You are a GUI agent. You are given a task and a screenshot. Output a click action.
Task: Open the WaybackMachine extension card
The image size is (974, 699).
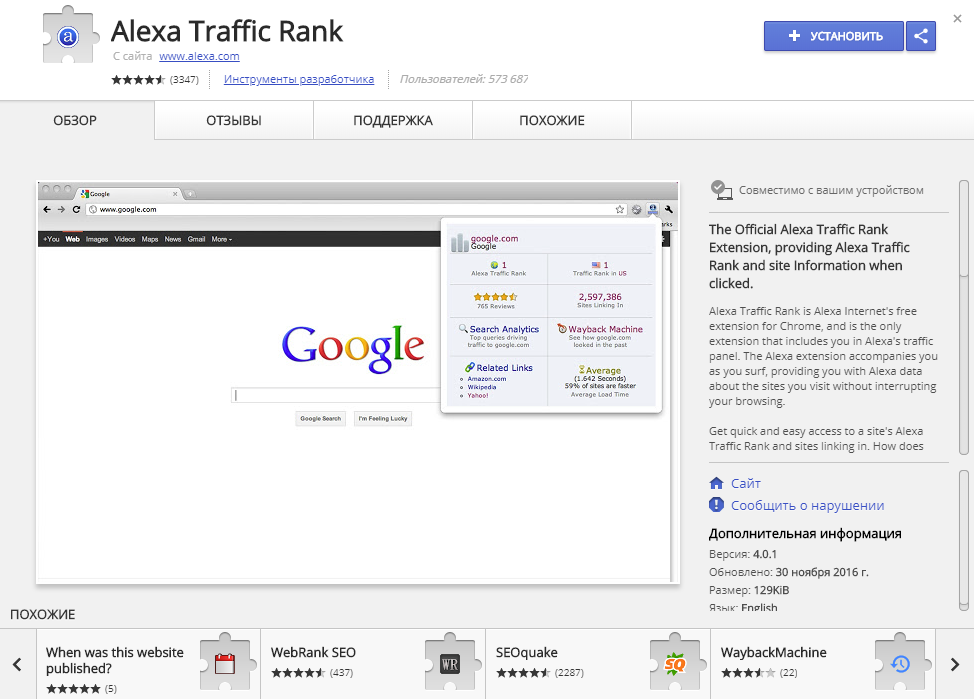(x=823, y=664)
